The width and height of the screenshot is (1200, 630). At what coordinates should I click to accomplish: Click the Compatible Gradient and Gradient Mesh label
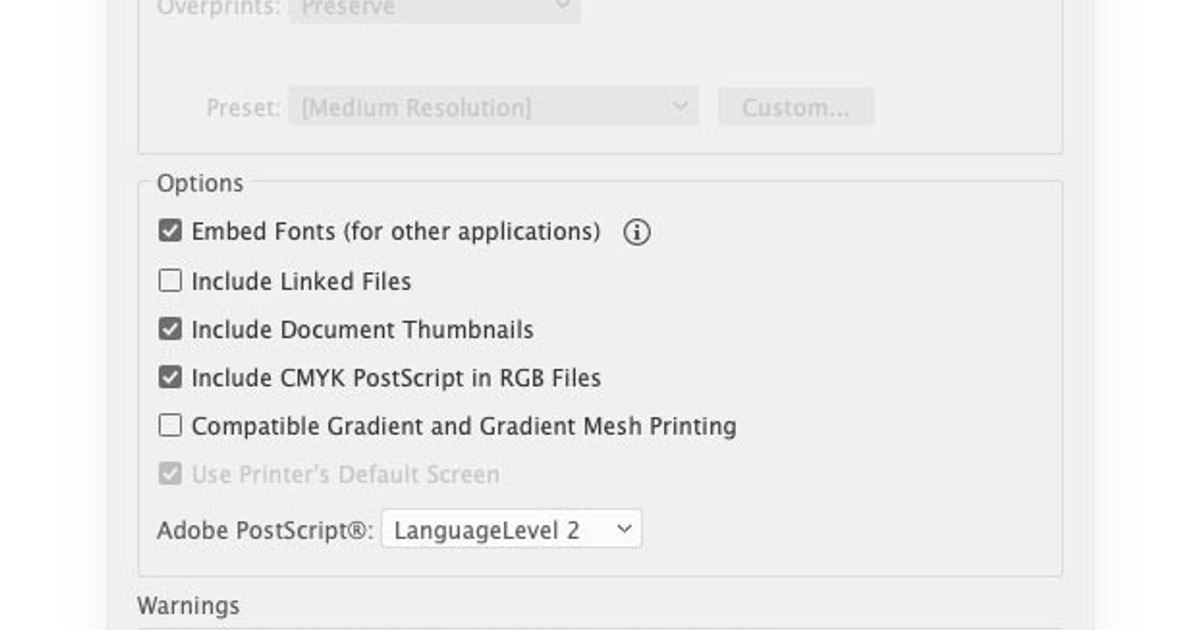(464, 426)
